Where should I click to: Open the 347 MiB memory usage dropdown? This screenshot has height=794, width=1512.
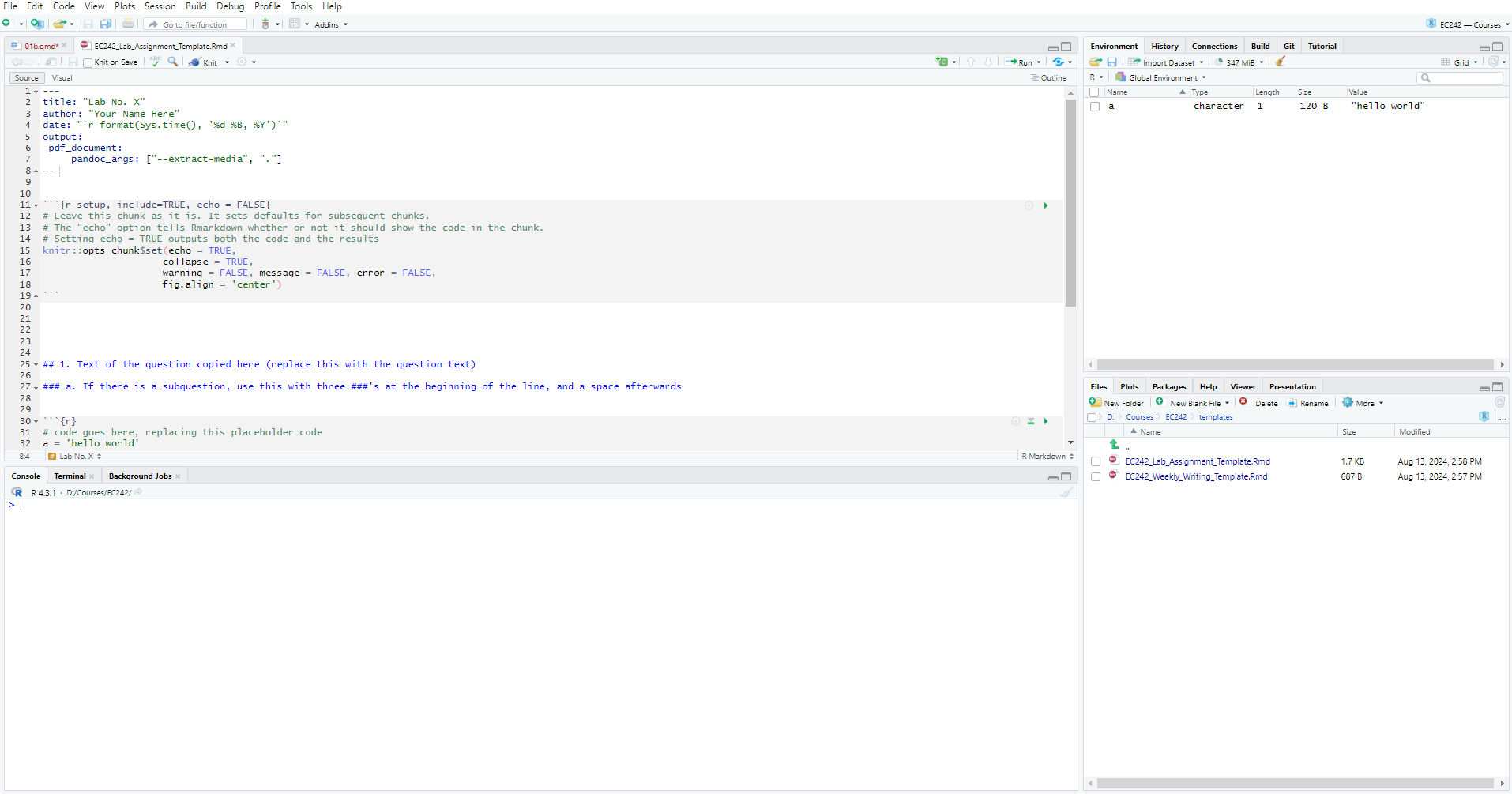pyautogui.click(x=1239, y=62)
